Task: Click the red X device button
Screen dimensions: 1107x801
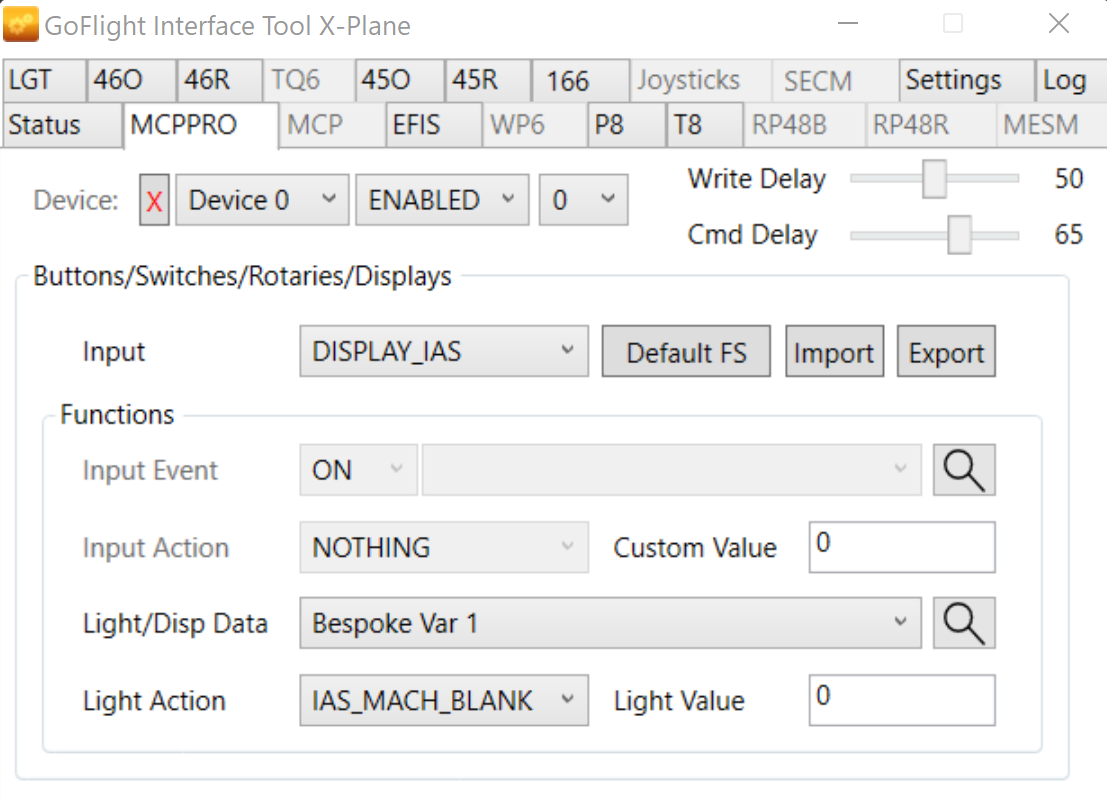Action: click(154, 200)
